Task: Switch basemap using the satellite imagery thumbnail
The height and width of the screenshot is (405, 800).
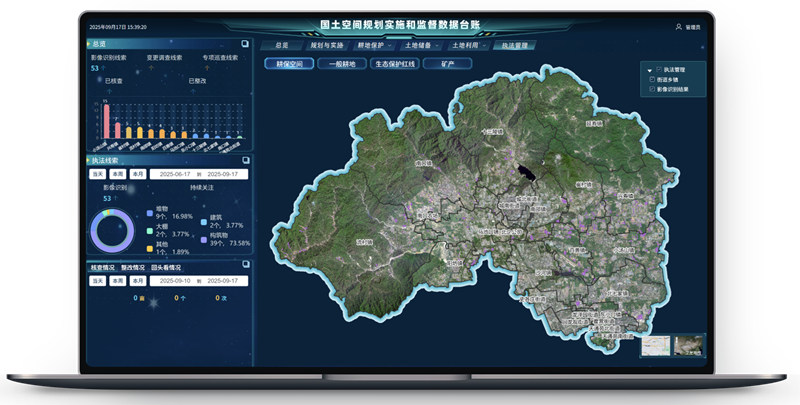Action: click(x=690, y=345)
